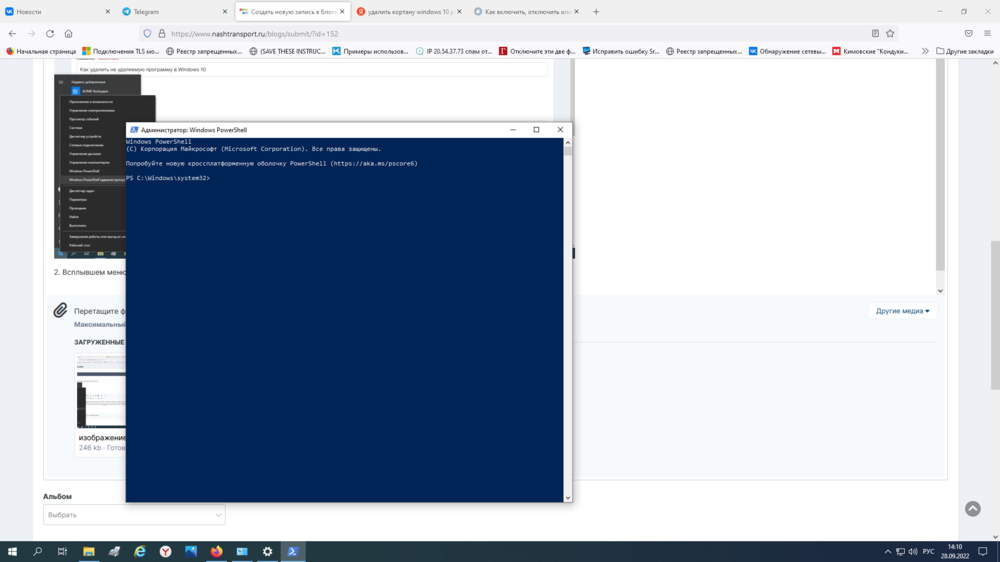1000x562 pixels.
Task: Open taskbar search magnifier
Action: (x=37, y=551)
